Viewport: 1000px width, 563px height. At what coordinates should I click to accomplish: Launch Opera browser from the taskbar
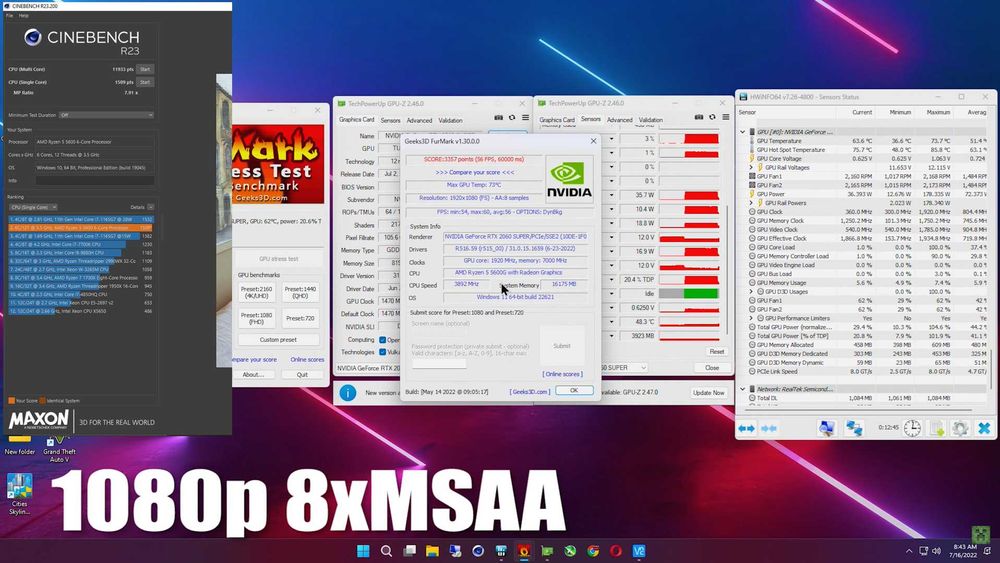pos(616,551)
